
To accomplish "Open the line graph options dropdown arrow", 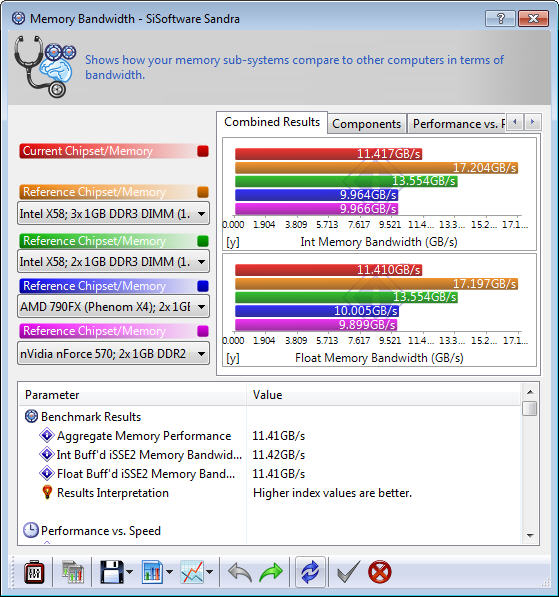I will [209, 572].
